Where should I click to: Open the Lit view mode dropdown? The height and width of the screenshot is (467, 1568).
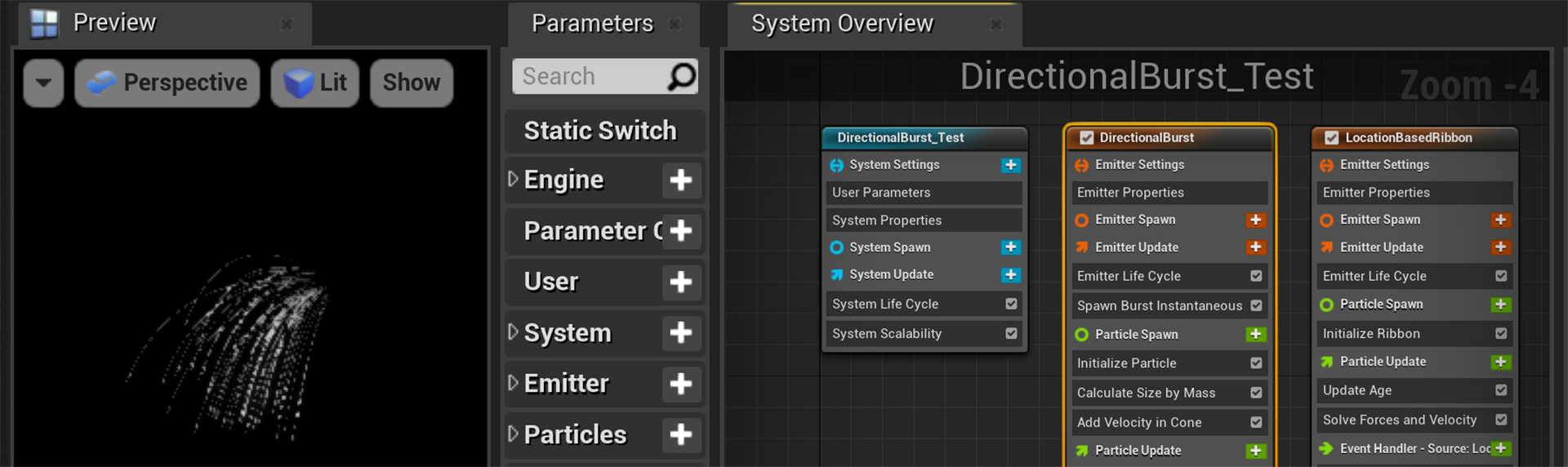point(315,82)
